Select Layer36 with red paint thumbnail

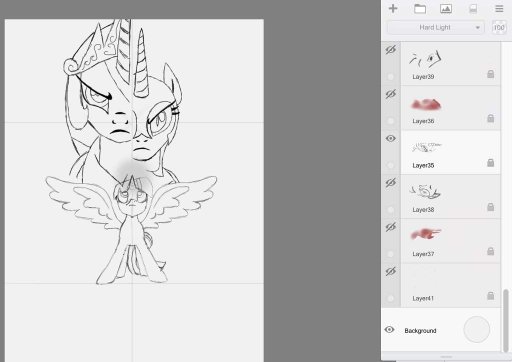426,105
